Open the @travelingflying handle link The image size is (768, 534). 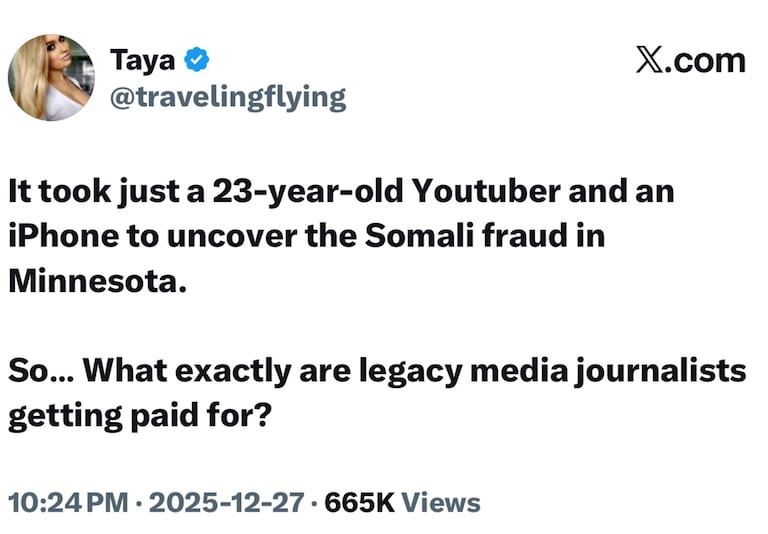[227, 97]
